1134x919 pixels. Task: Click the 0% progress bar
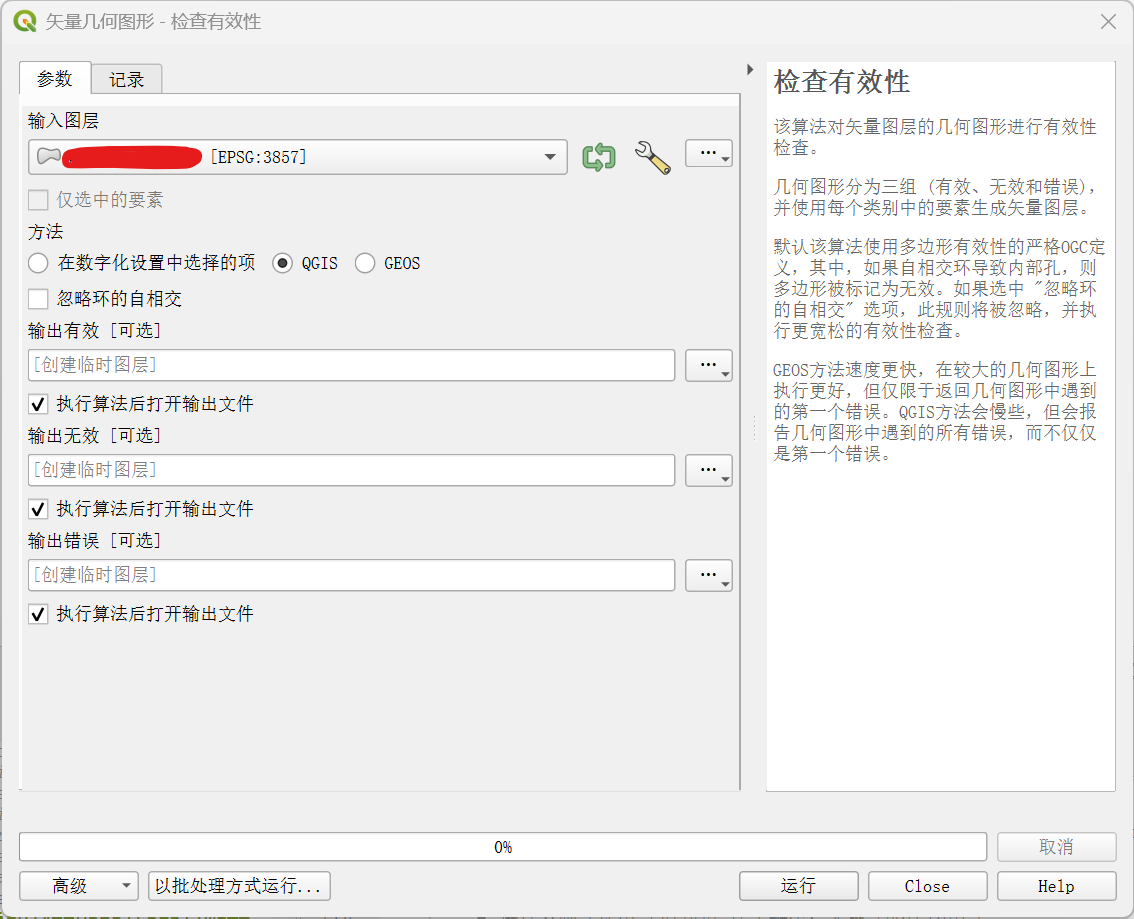coord(502,847)
